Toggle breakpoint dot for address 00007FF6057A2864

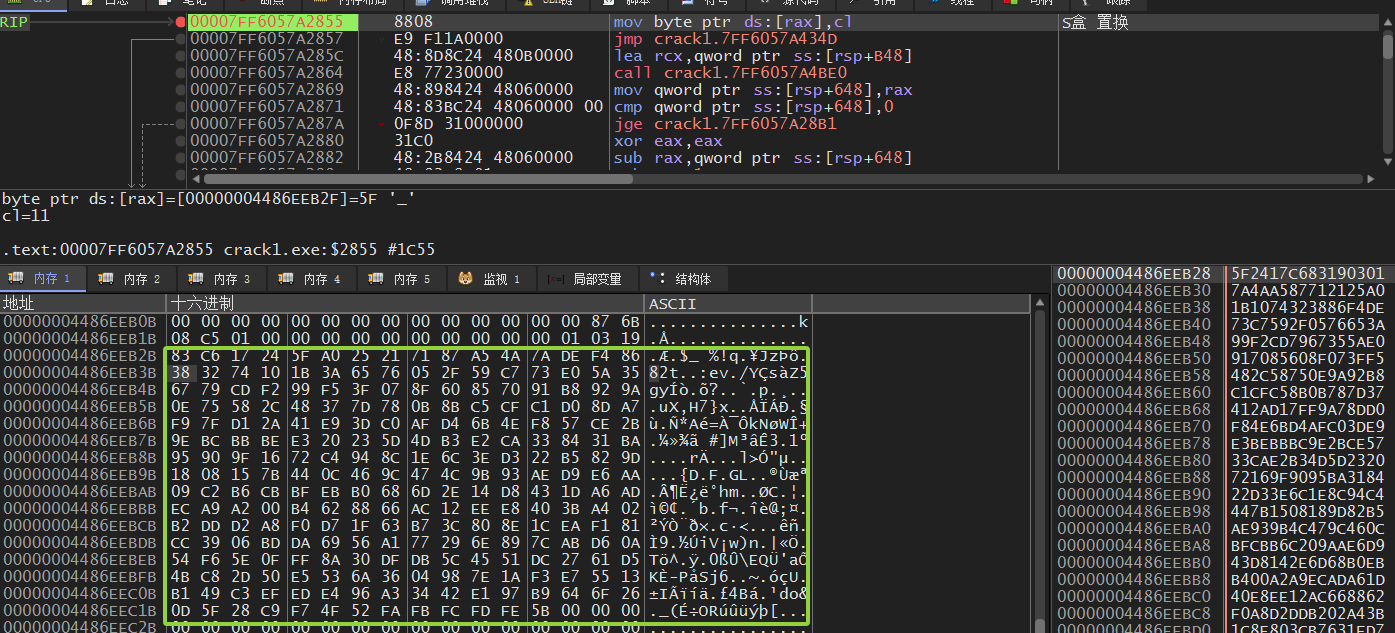click(x=179, y=73)
